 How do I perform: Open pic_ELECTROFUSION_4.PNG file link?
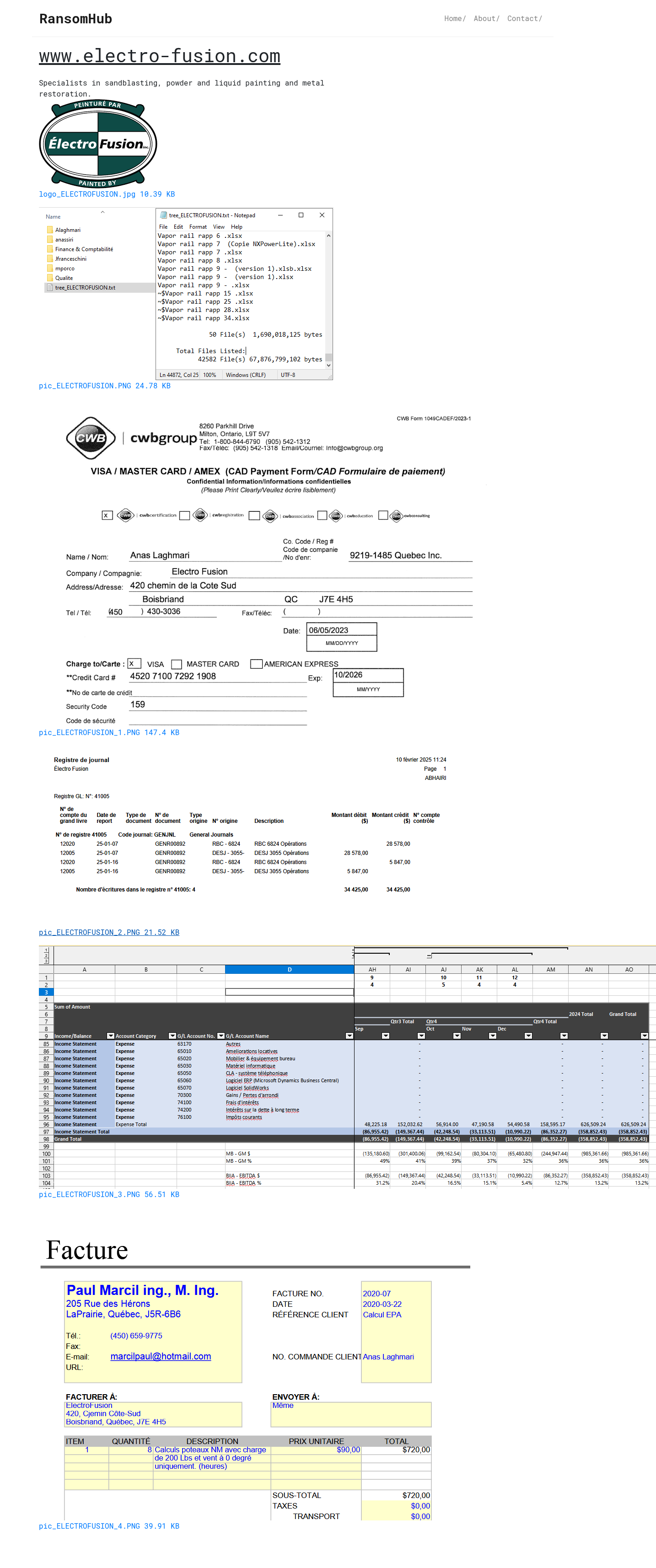coord(109,1525)
